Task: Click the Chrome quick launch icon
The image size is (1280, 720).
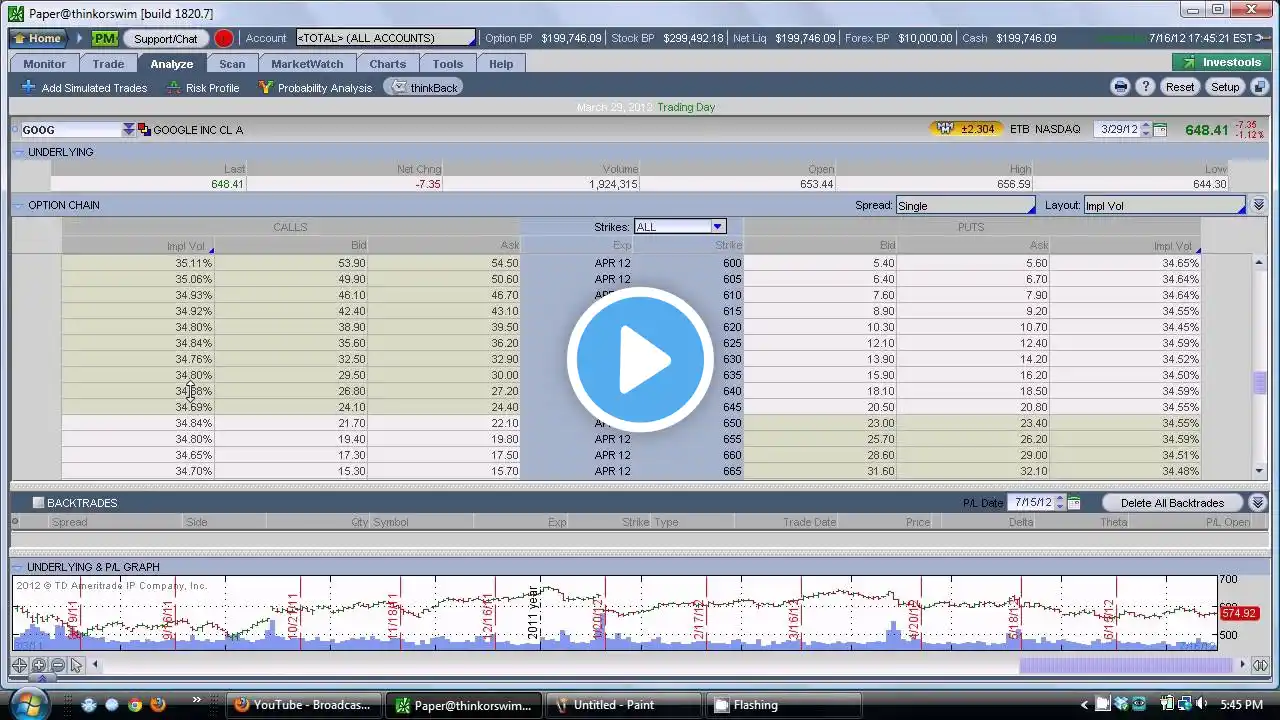Action: [x=135, y=705]
